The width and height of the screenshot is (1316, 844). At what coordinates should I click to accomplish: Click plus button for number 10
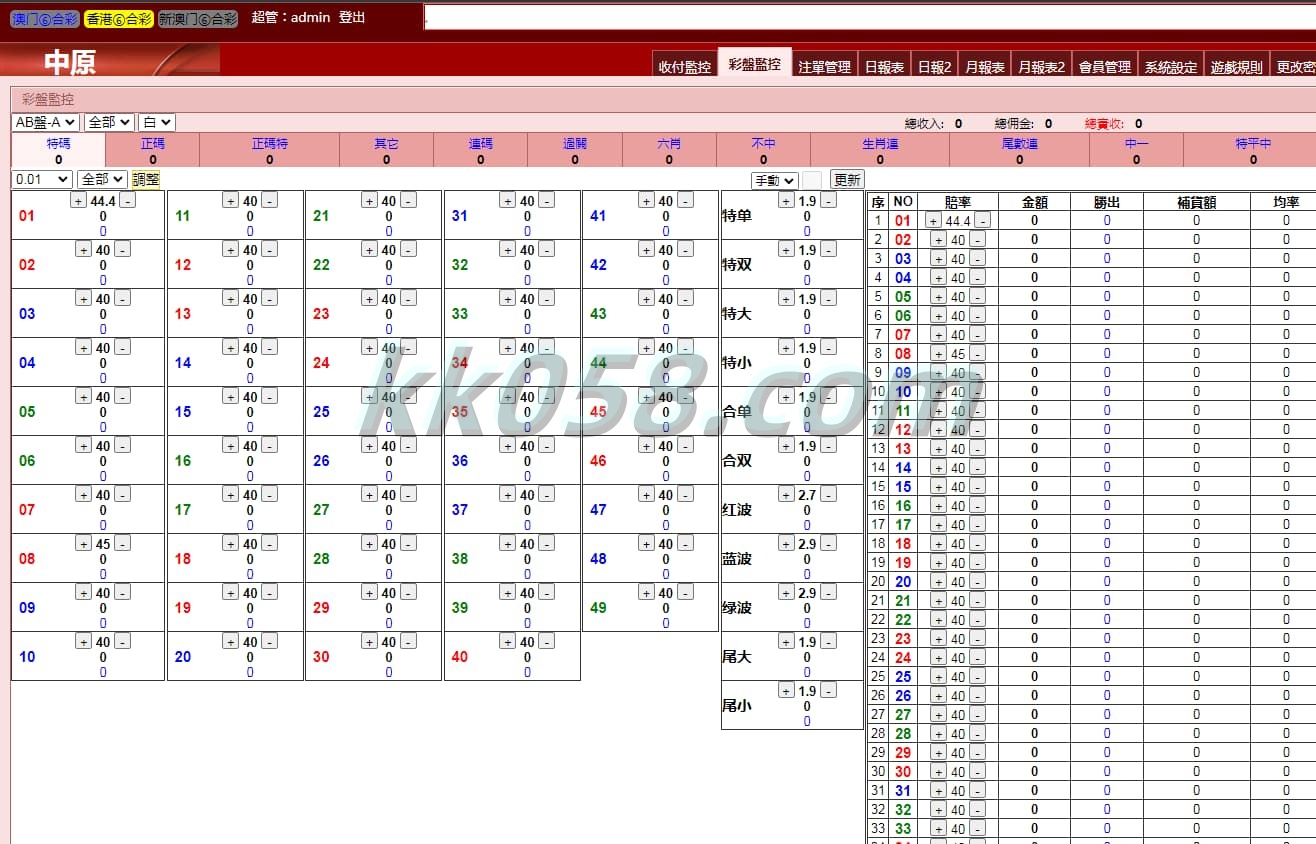pos(84,642)
